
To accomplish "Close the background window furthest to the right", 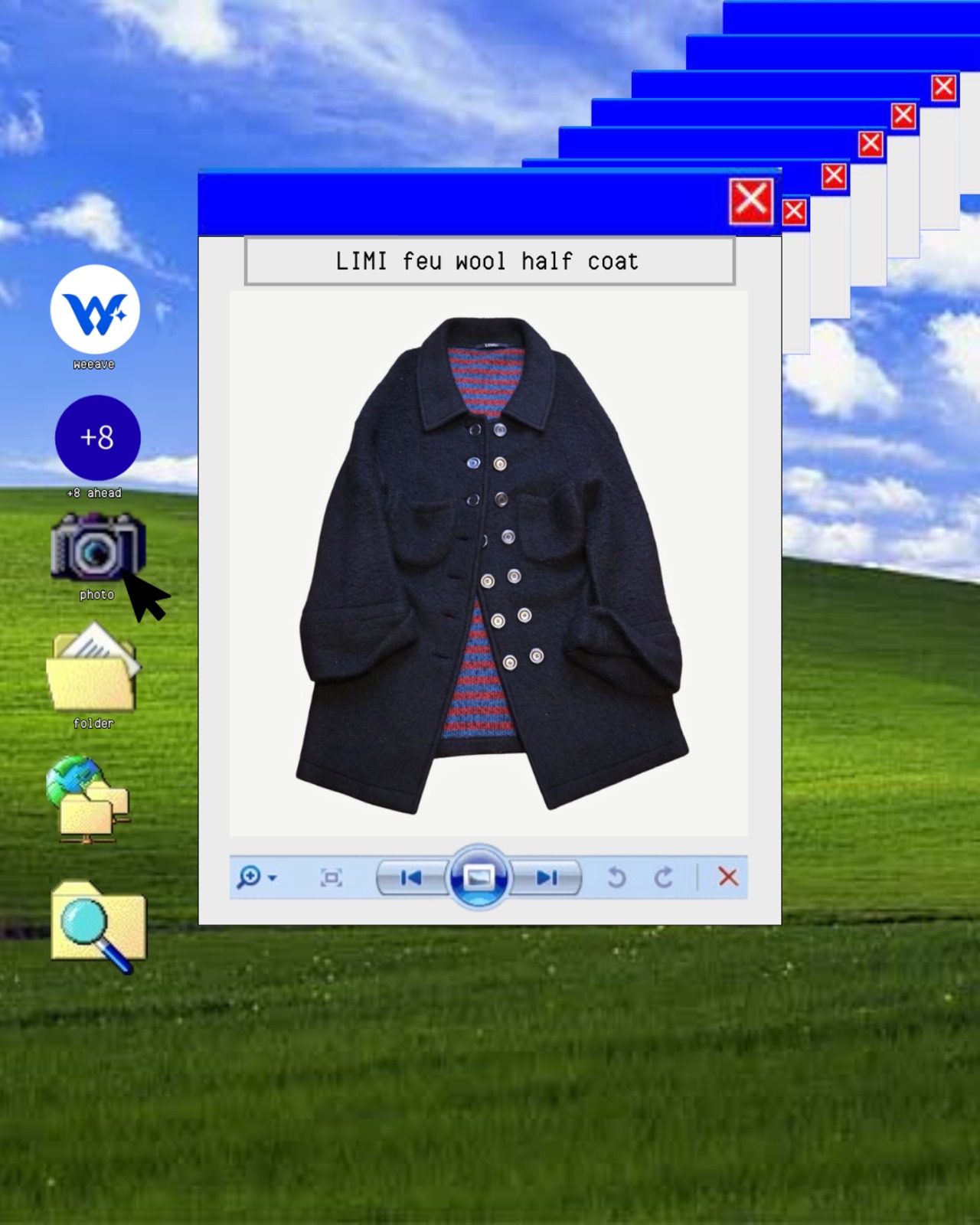I will coord(943,87).
